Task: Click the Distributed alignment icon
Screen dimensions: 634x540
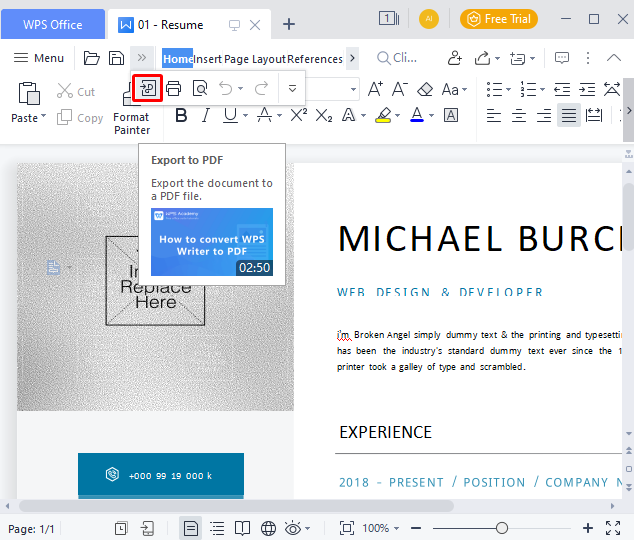Action: (594, 116)
